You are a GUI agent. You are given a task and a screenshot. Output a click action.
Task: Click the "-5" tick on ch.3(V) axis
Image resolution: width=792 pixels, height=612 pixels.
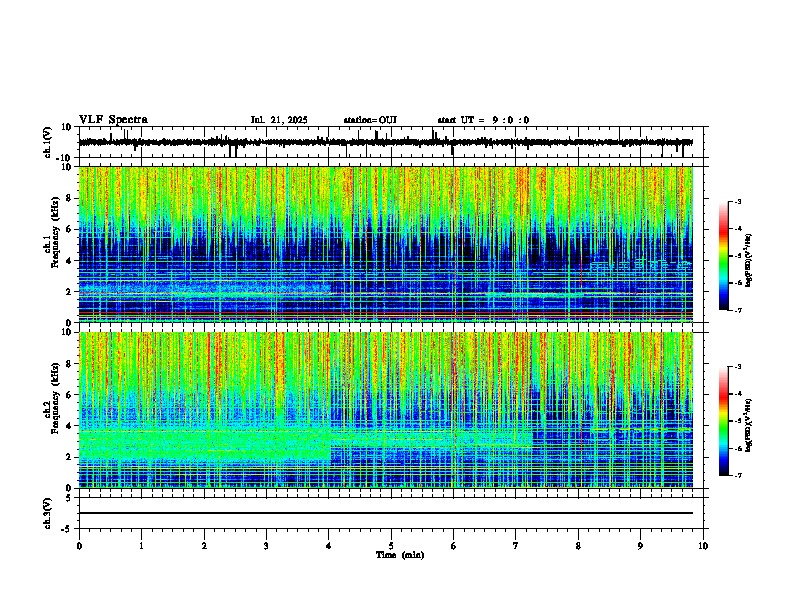(68, 529)
